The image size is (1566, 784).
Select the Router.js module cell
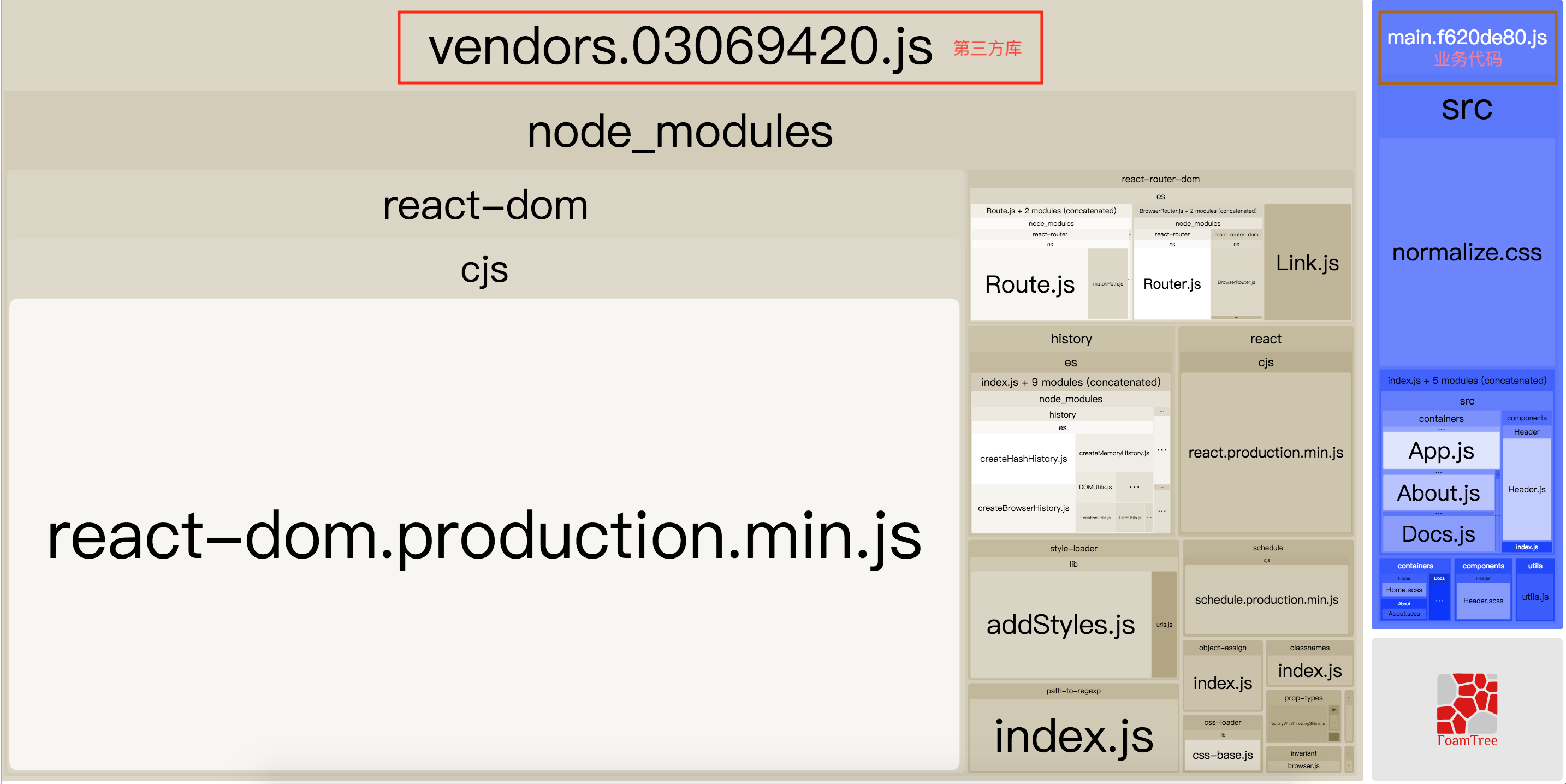pyautogui.click(x=1171, y=284)
